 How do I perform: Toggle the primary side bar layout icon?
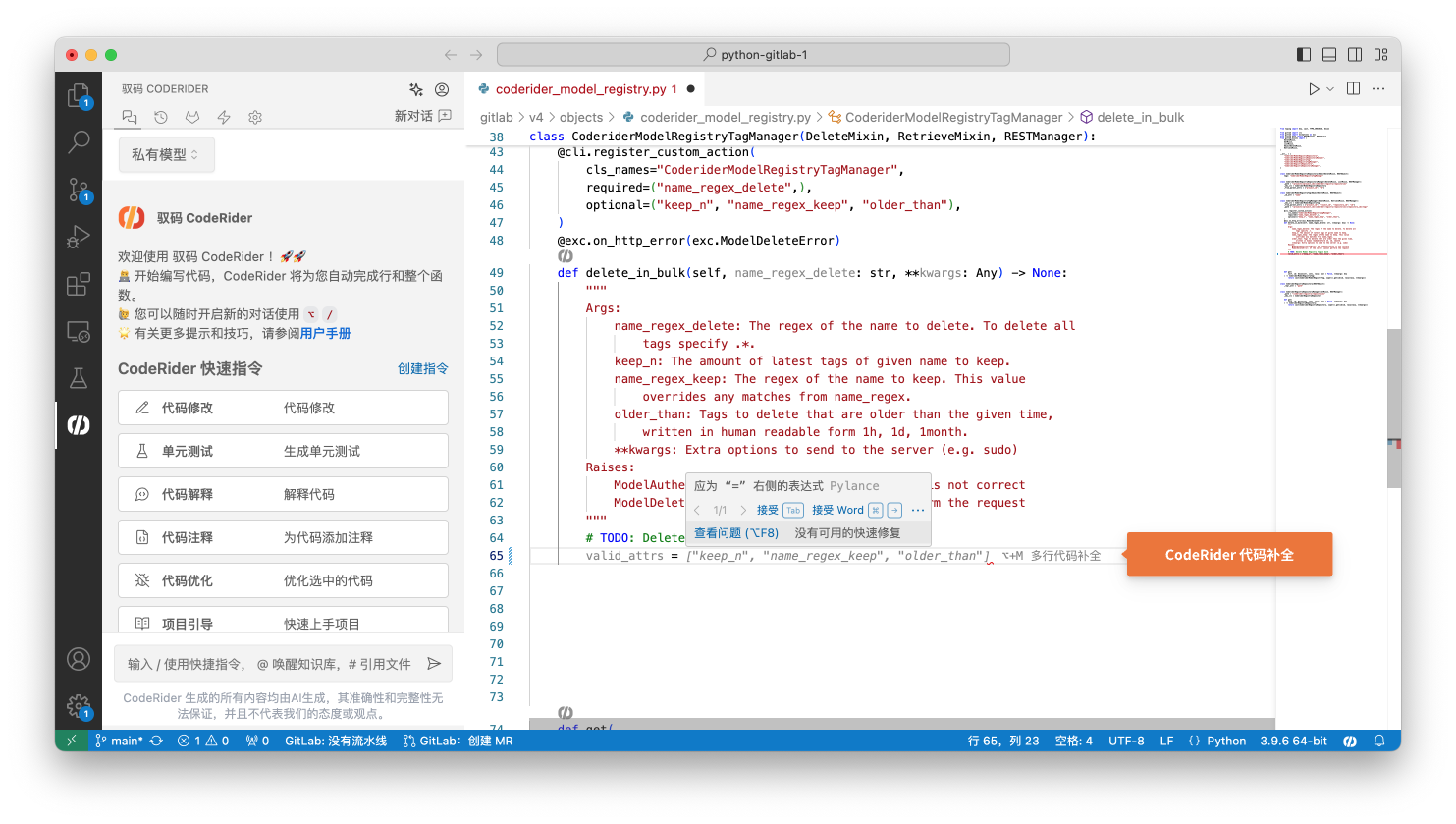tap(1304, 55)
